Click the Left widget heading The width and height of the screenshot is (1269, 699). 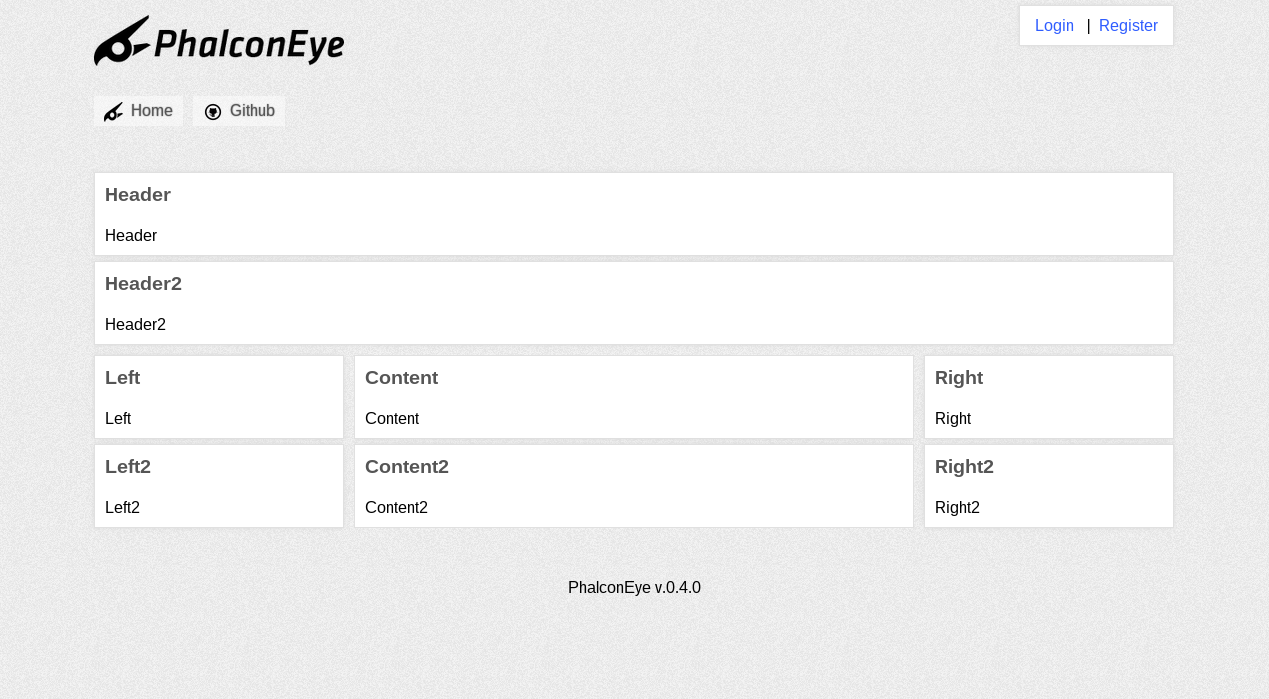pyautogui.click(x=122, y=378)
